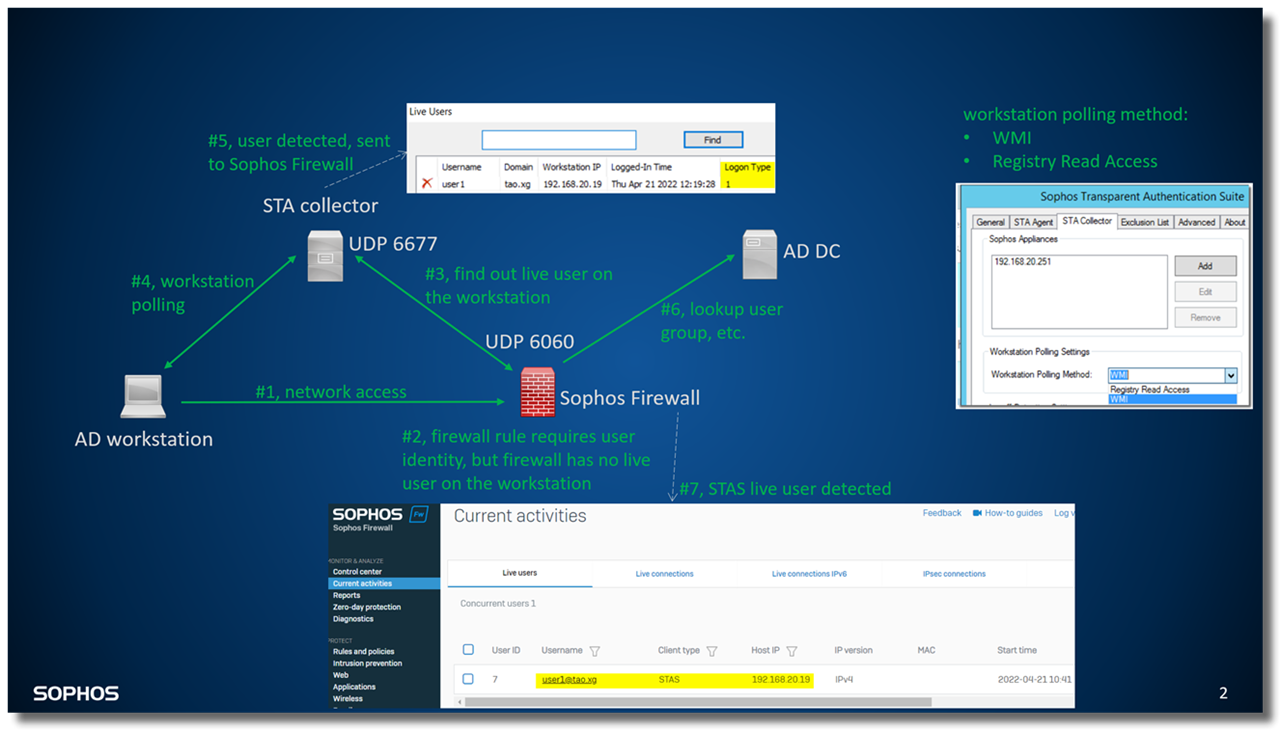Click the STA collector server icon
The image size is (1280, 730).
pos(325,255)
